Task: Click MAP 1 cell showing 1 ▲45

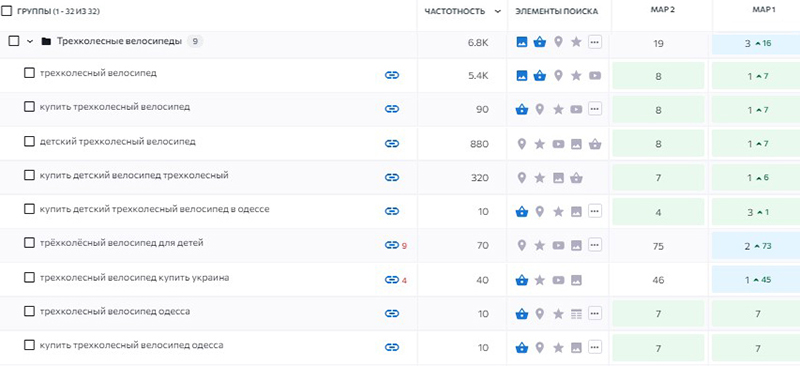Action: [757, 280]
